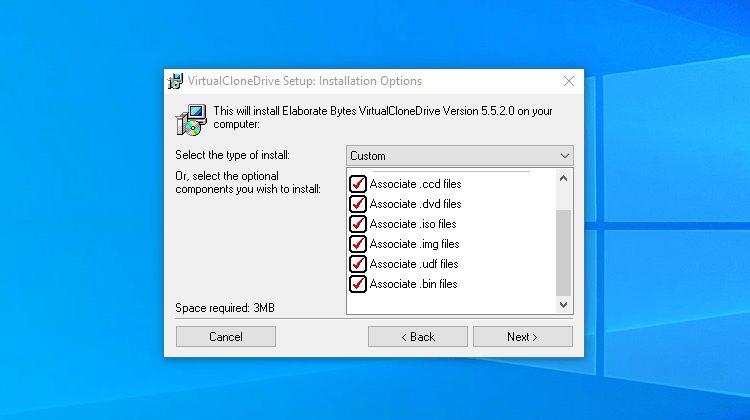
Task: Uncheck Associate .ccd files checkbox
Action: [358, 184]
